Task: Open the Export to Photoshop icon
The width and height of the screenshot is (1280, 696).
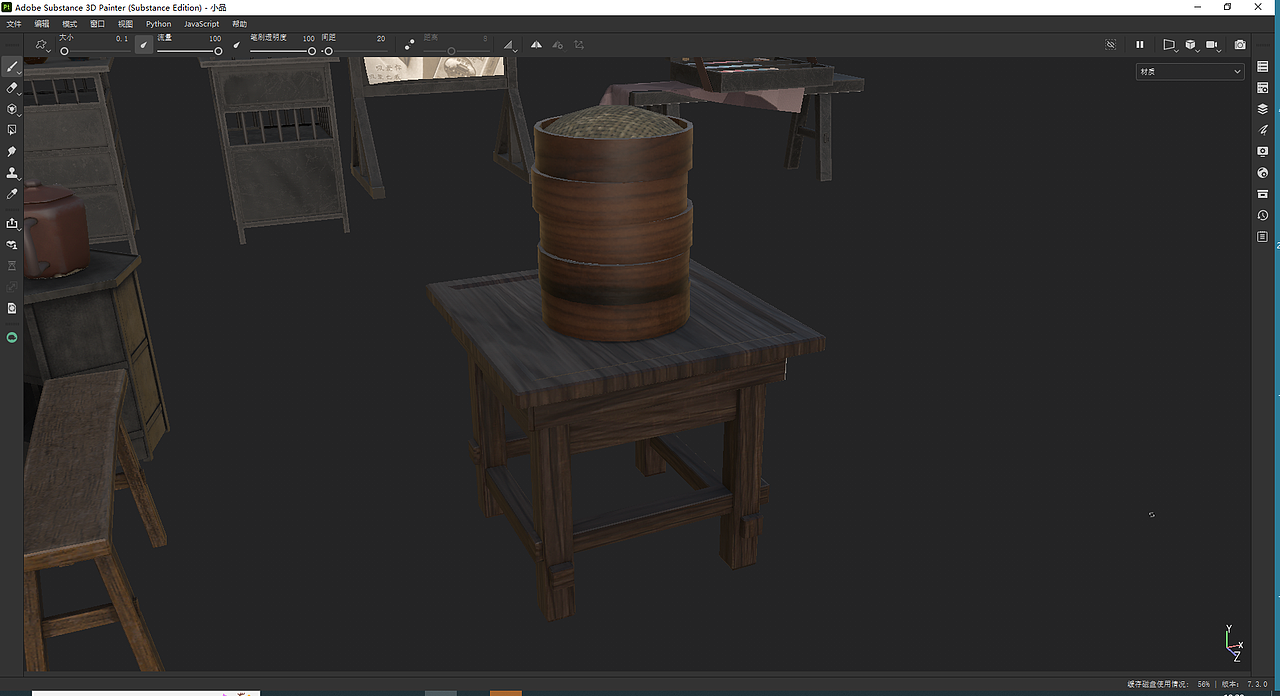Action: click(x=12, y=223)
